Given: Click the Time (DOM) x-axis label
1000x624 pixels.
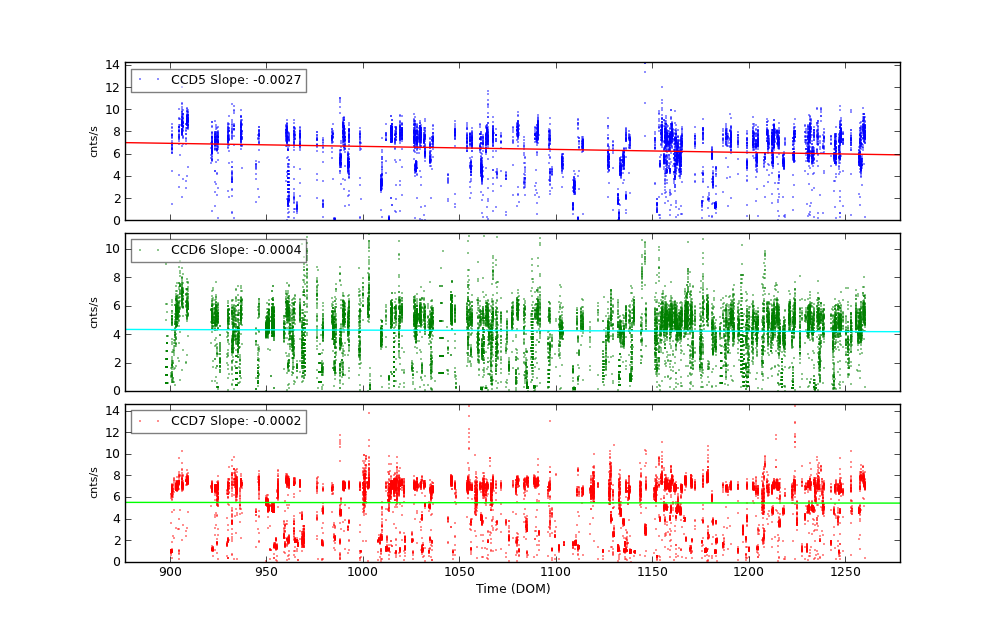Looking at the screenshot, I should click(x=512, y=589).
